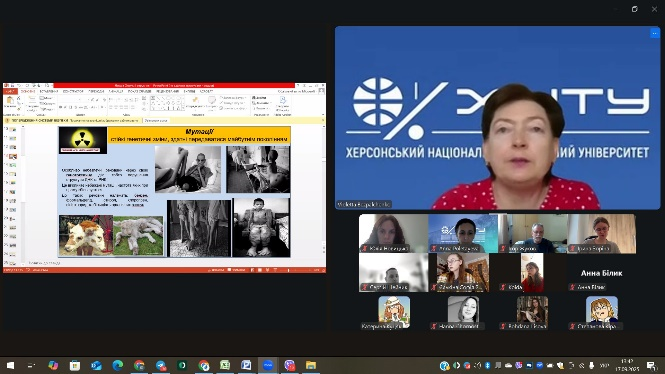Viewport: 665px width, 374px height.
Task: Open Telegram from the taskbar
Action: coord(161,365)
